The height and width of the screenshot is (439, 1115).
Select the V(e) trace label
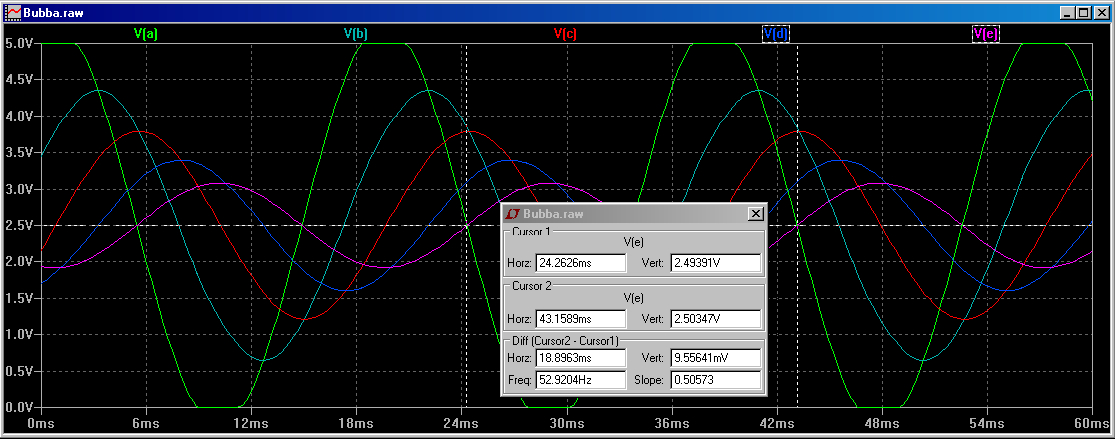pyautogui.click(x=986, y=33)
